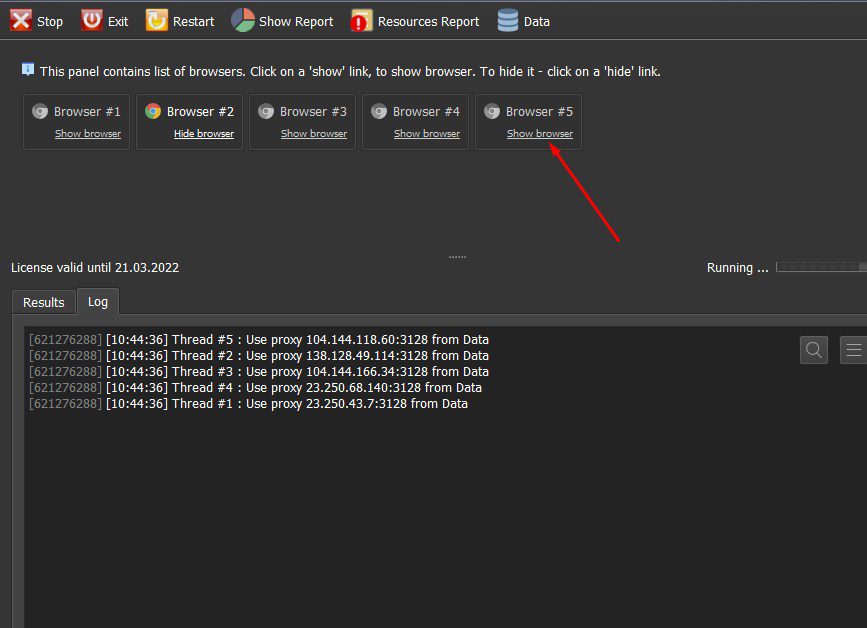Image resolution: width=867 pixels, height=628 pixels.
Task: Switch to the Results tab
Action: coord(44,302)
